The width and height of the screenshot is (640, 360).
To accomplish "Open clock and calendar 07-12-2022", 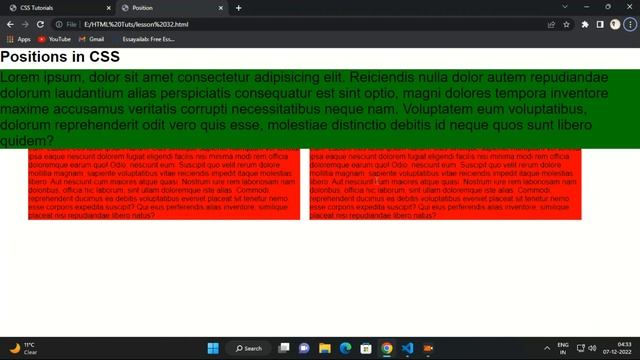I will (x=617, y=348).
